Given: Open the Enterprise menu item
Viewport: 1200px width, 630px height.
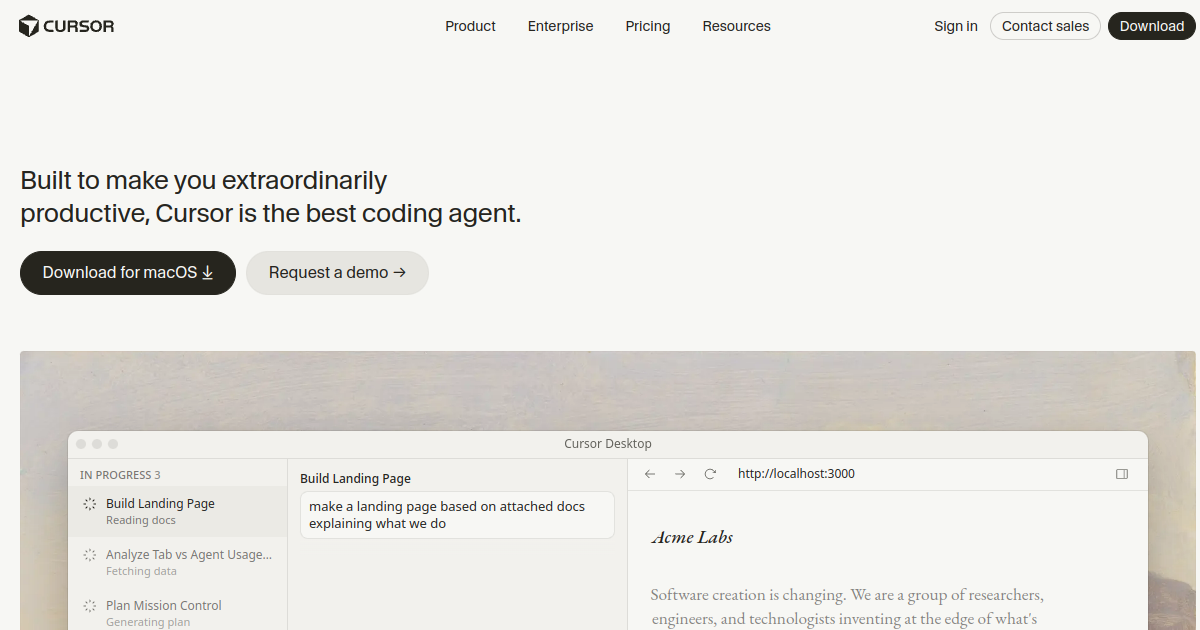Looking at the screenshot, I should 560,26.
